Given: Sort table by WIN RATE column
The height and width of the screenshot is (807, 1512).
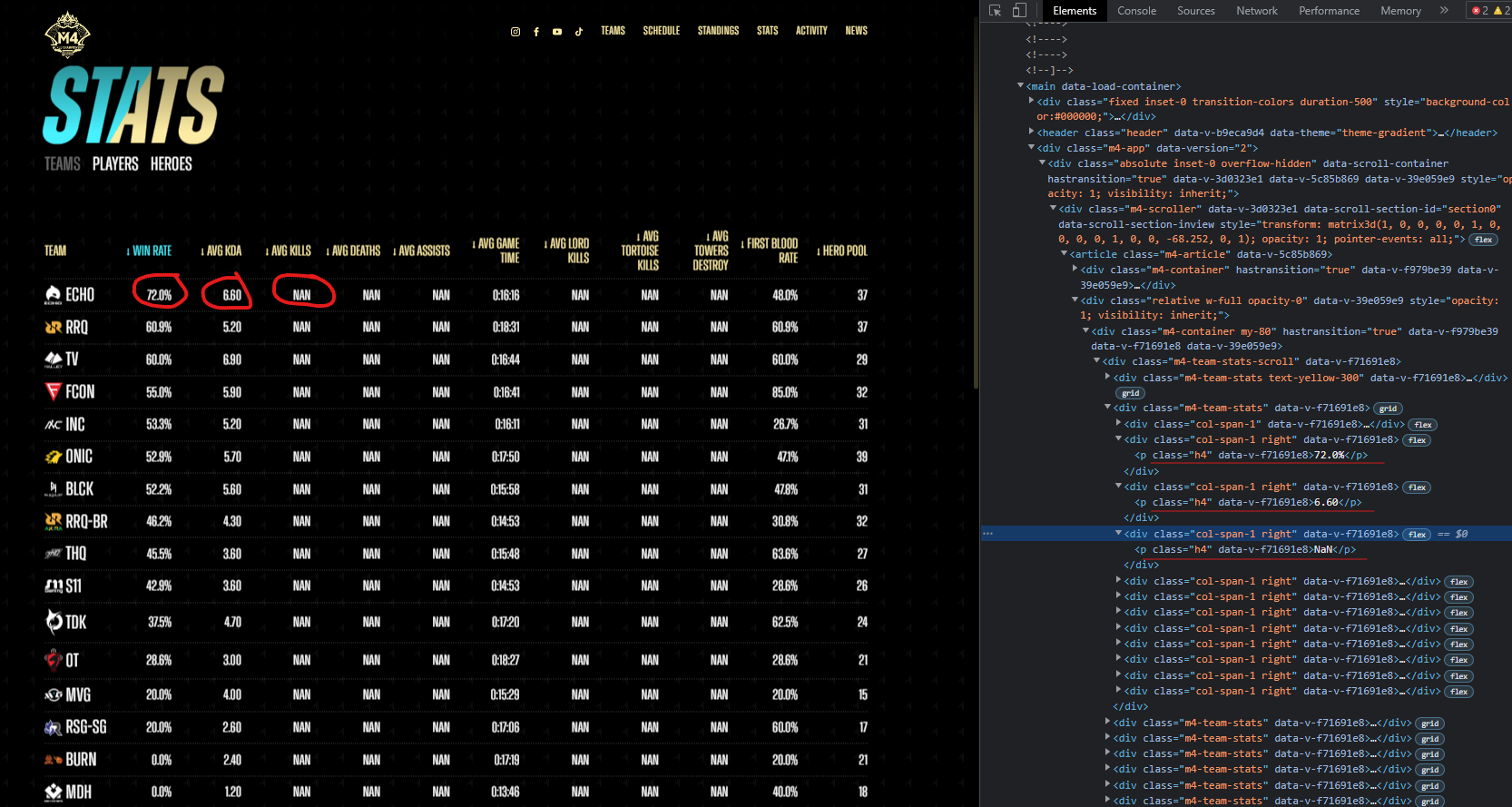Looking at the screenshot, I should (x=150, y=251).
